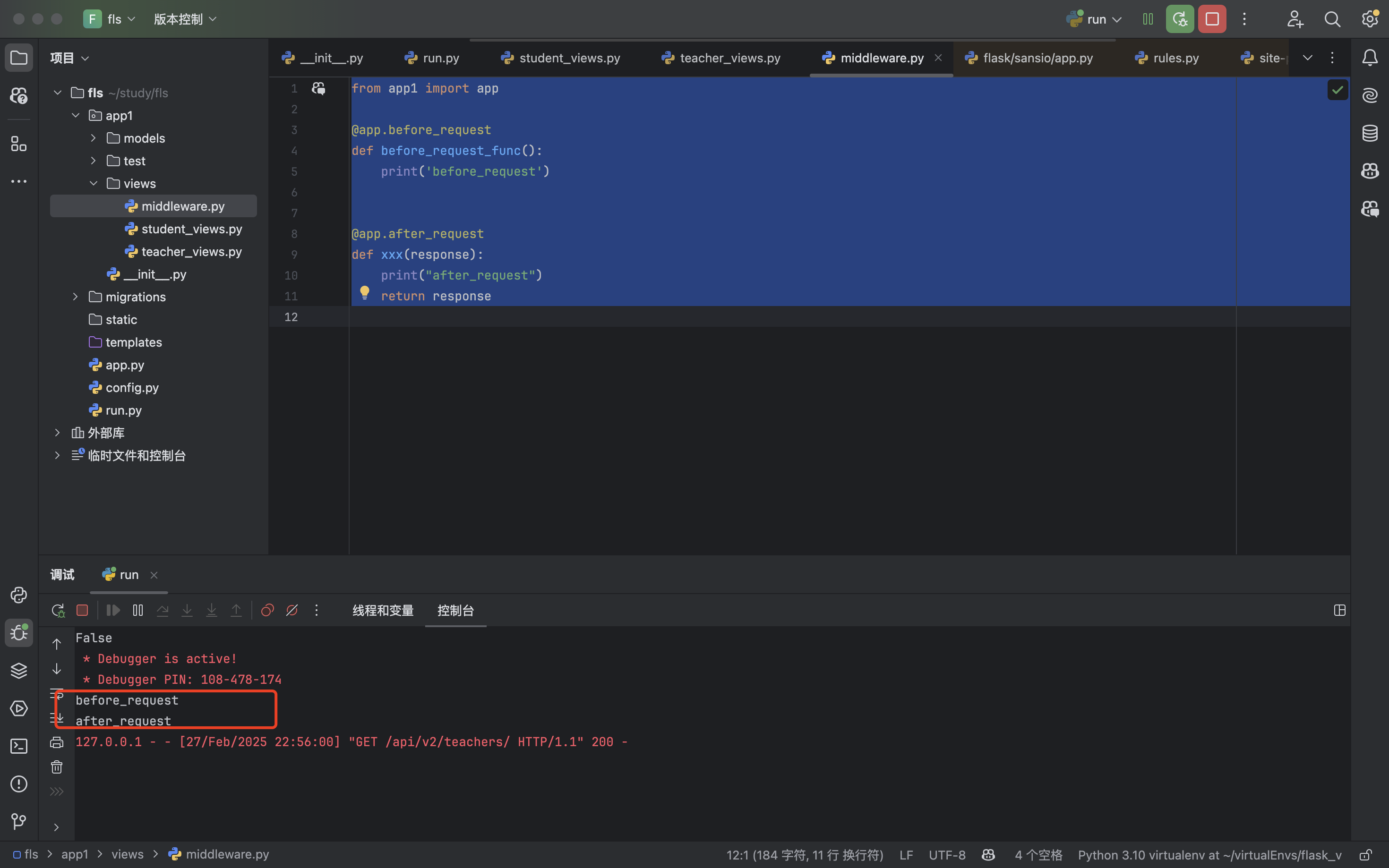Switch to 线程和变量 tab
The image size is (1389, 868).
383,610
